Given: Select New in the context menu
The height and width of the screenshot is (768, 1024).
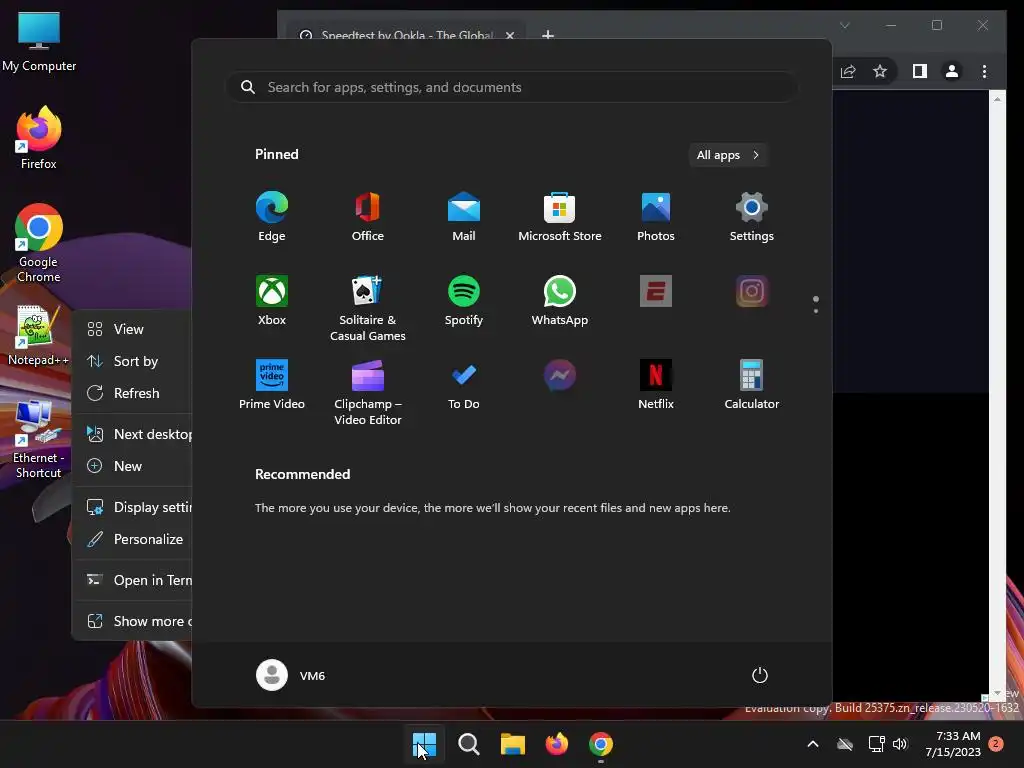Looking at the screenshot, I should pos(133,466).
